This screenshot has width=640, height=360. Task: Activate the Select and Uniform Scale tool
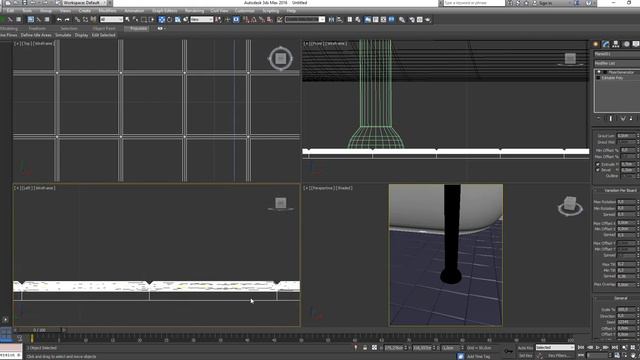[178, 20]
